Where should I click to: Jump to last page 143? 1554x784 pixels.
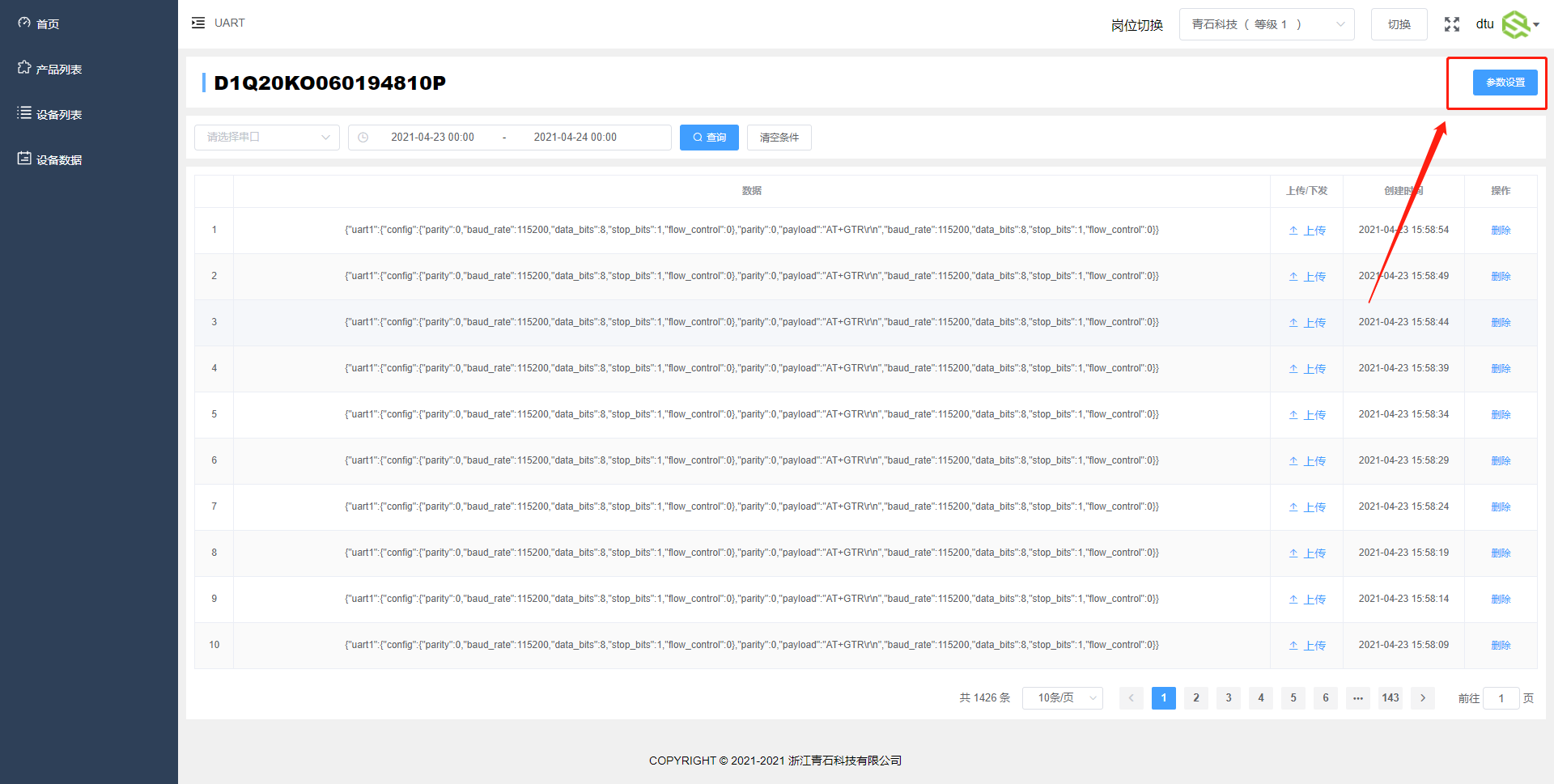[1390, 697]
